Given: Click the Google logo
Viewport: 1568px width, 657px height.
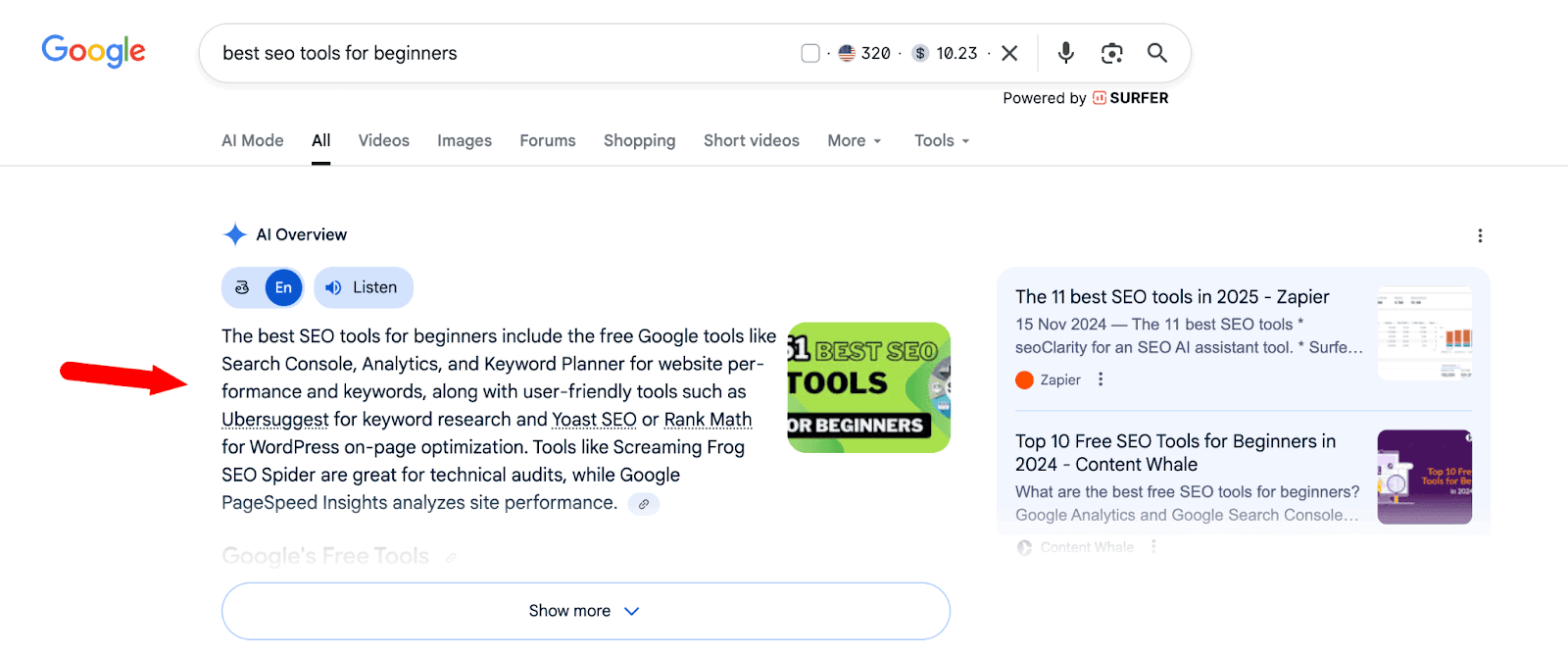Looking at the screenshot, I should pos(93,51).
